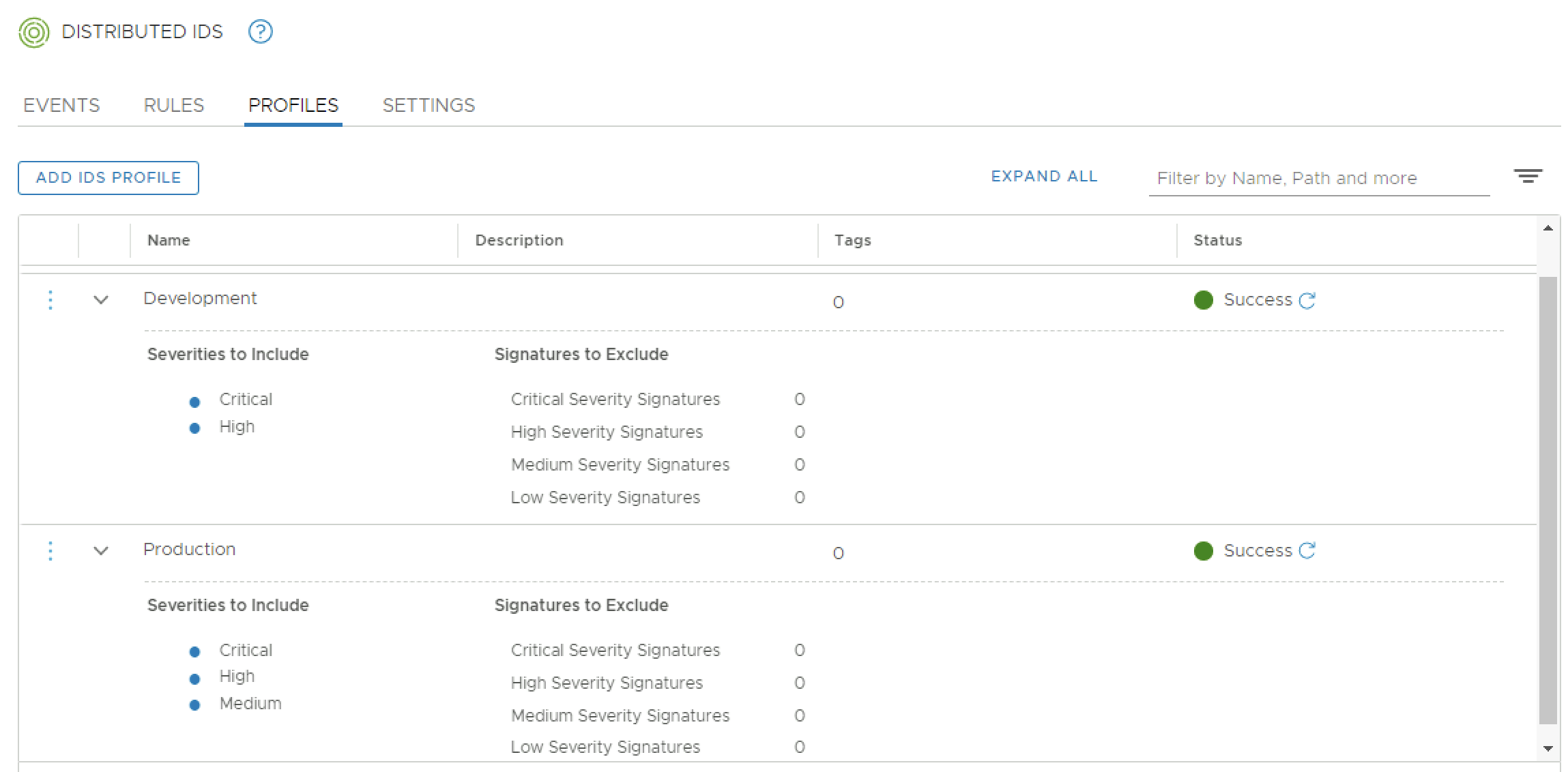Image resolution: width=1568 pixels, height=772 pixels.
Task: Click the Distributed IDS help question-mark icon
Action: [260, 31]
